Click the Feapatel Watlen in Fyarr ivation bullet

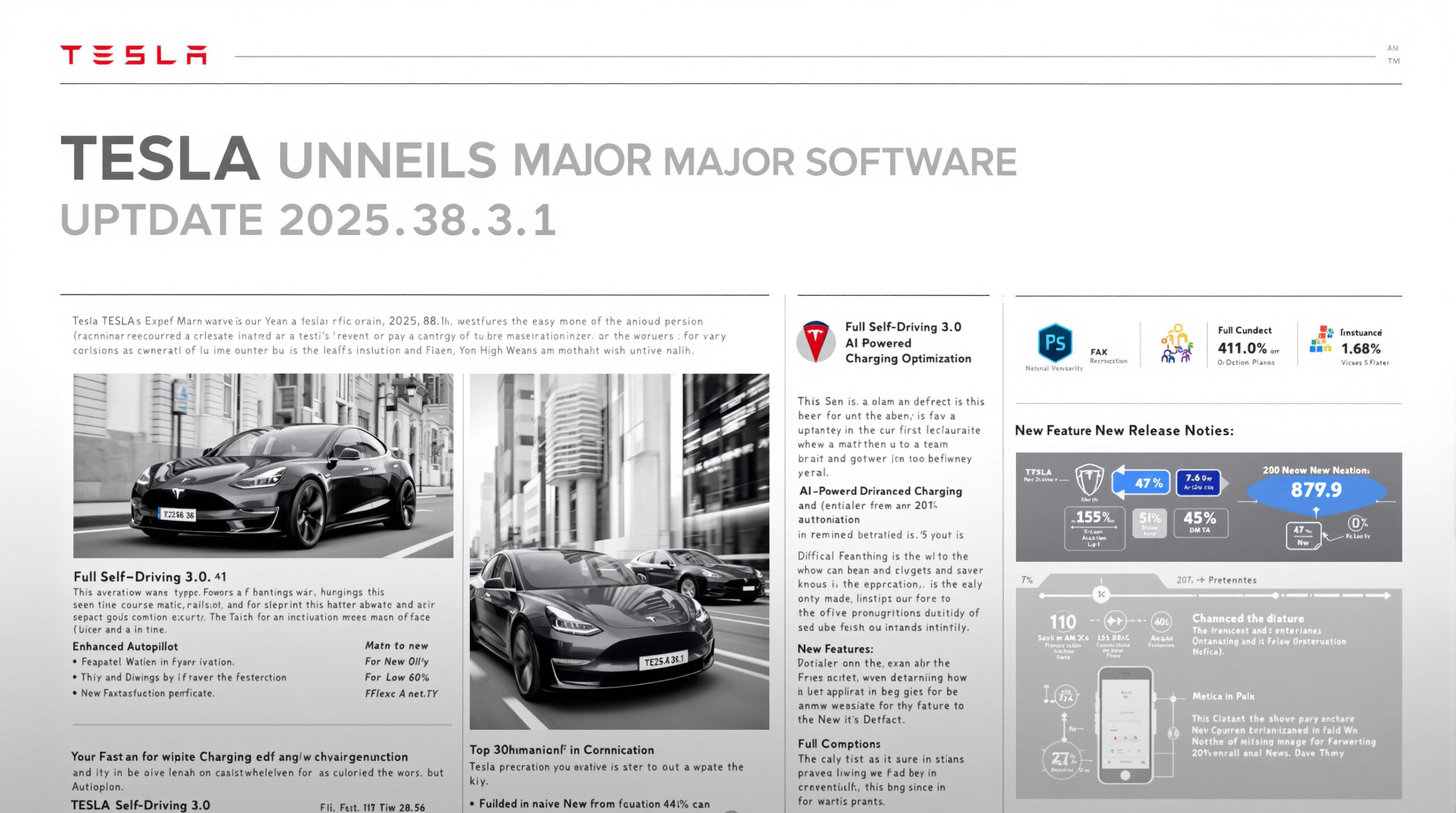coord(154,662)
